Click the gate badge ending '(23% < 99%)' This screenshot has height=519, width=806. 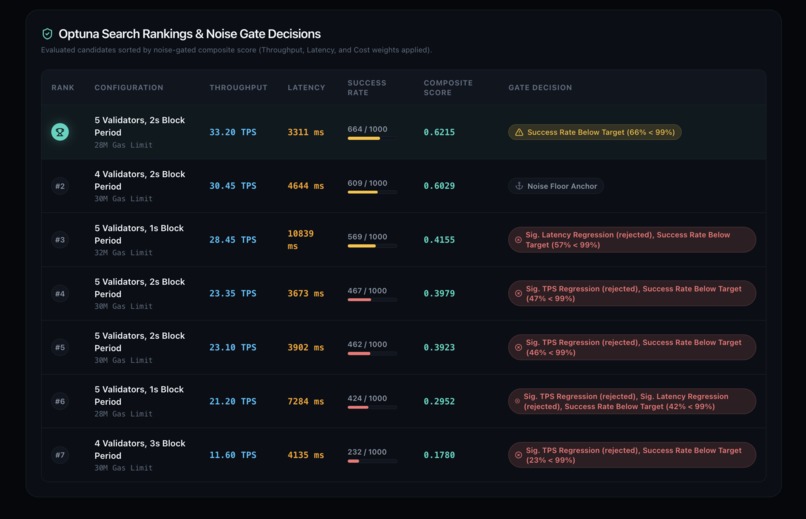[x=632, y=455]
